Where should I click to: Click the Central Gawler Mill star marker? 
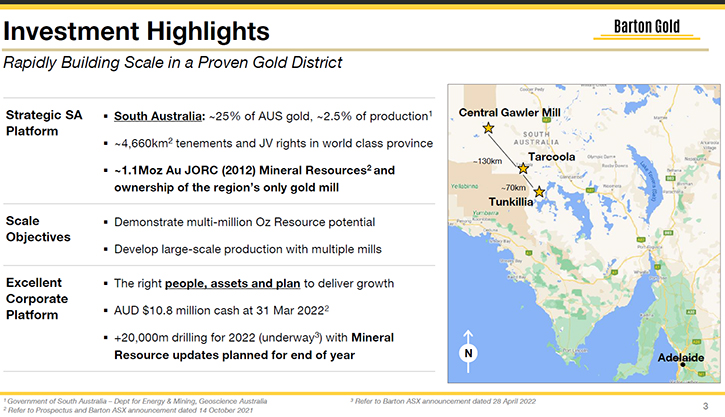point(488,129)
